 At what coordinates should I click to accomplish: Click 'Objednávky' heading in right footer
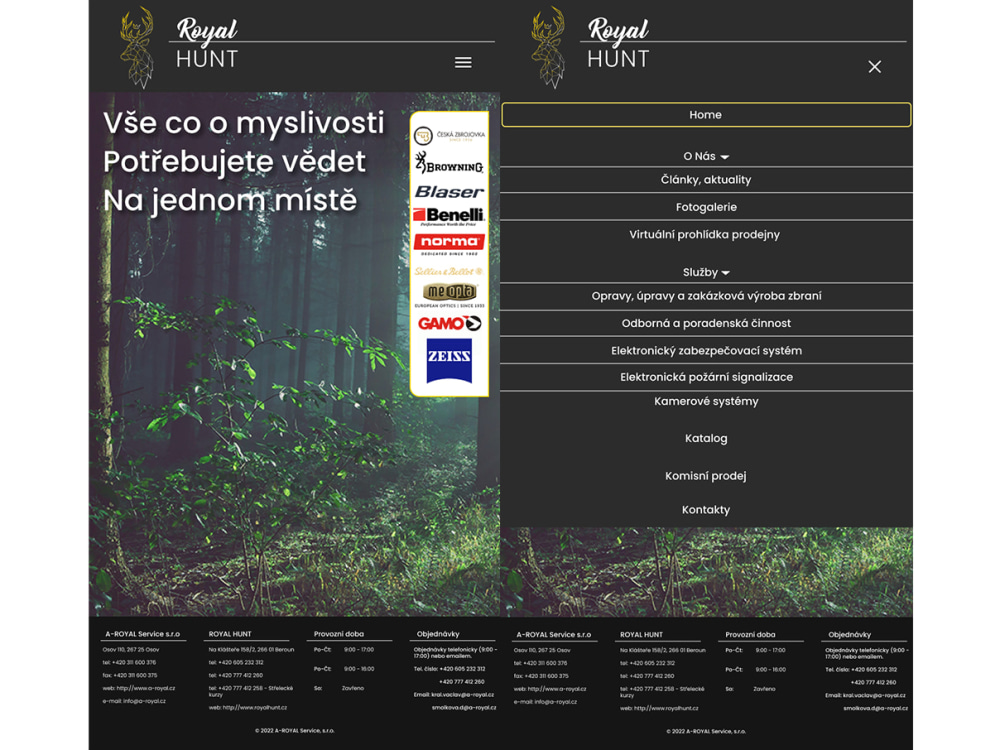coord(849,635)
